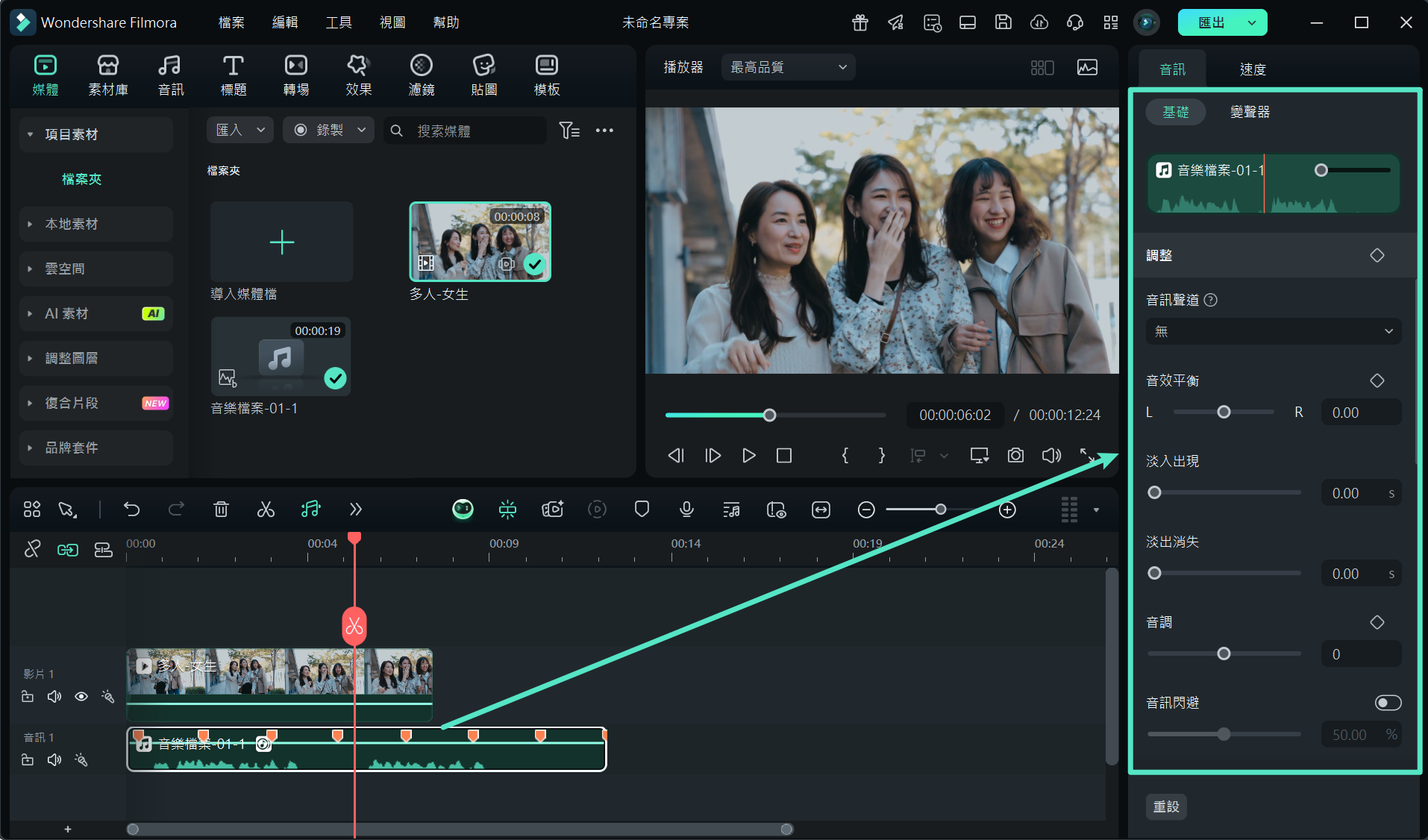Open the 錄製 record dropdown
The image size is (1428, 840).
pyautogui.click(x=328, y=130)
